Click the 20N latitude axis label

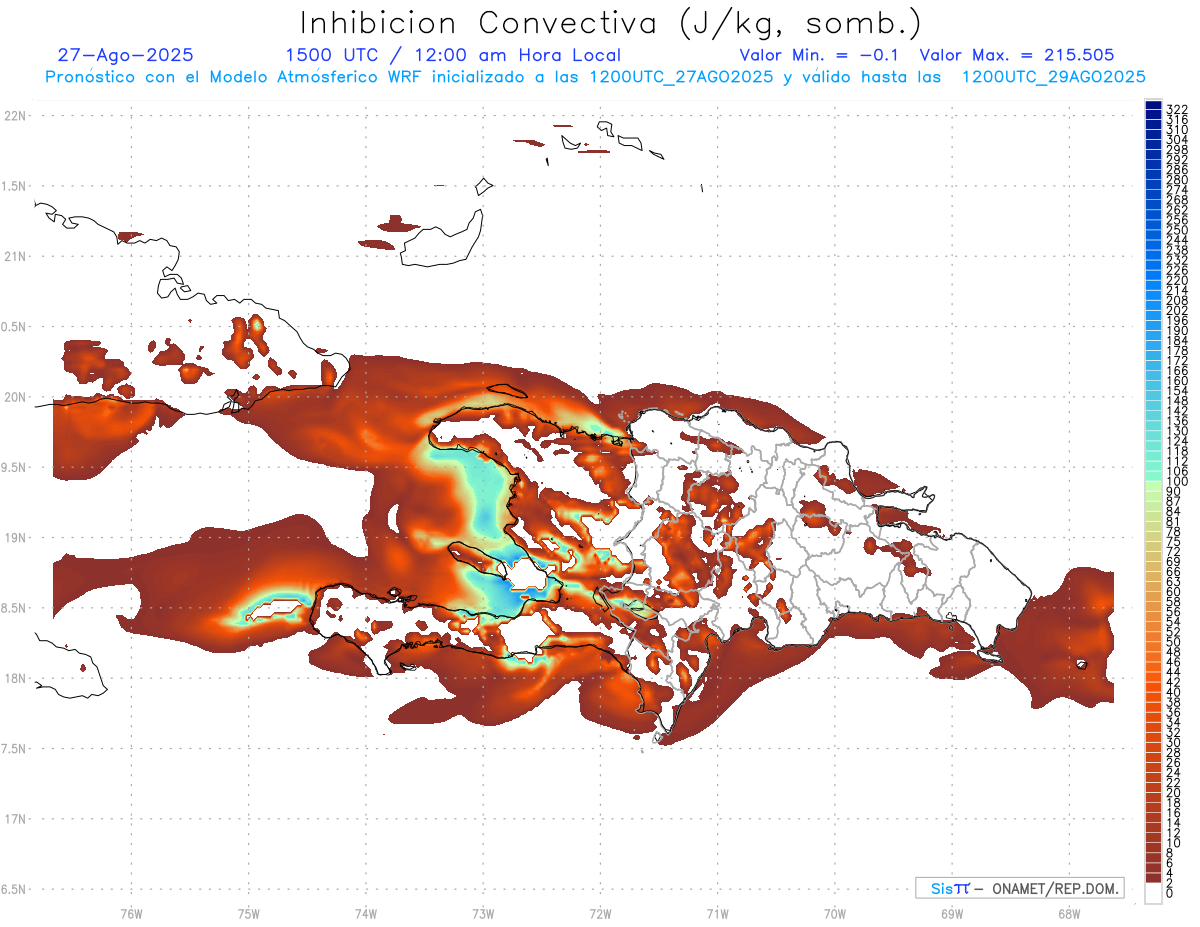[16, 397]
